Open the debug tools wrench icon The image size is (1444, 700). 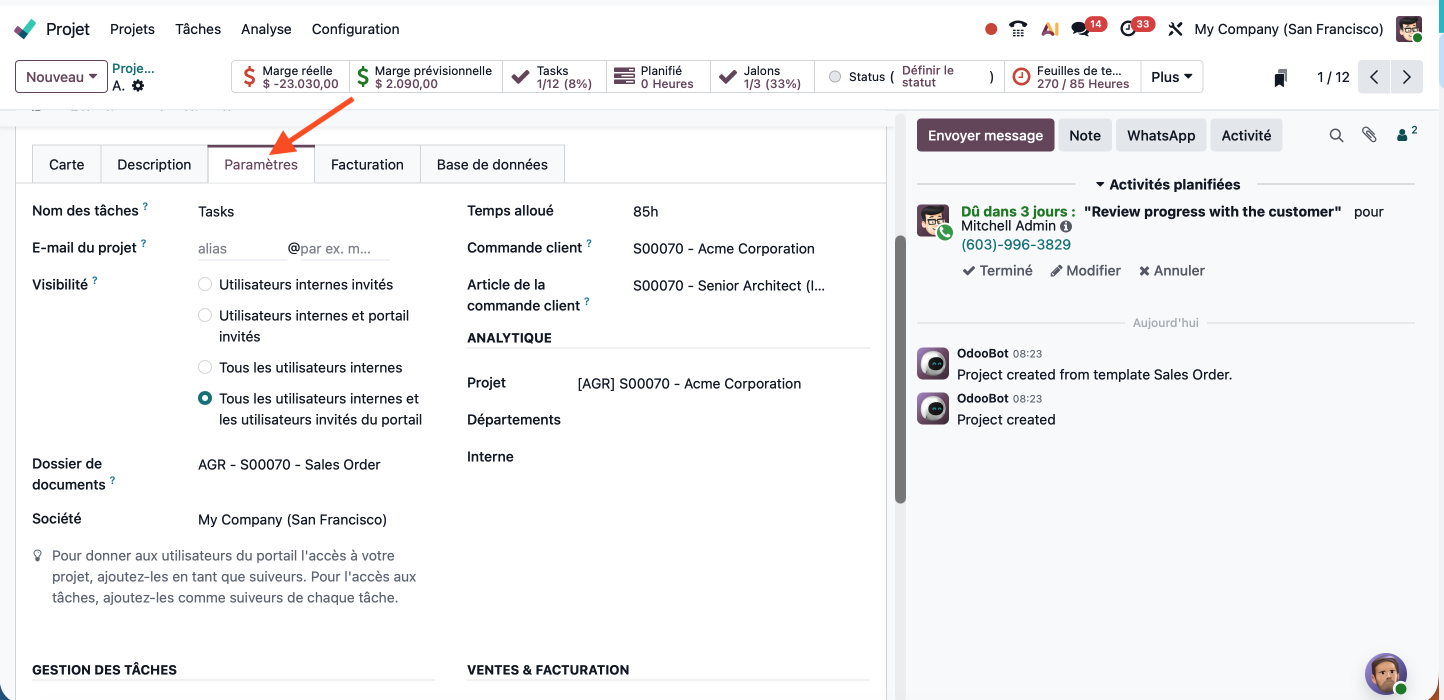pos(1175,29)
